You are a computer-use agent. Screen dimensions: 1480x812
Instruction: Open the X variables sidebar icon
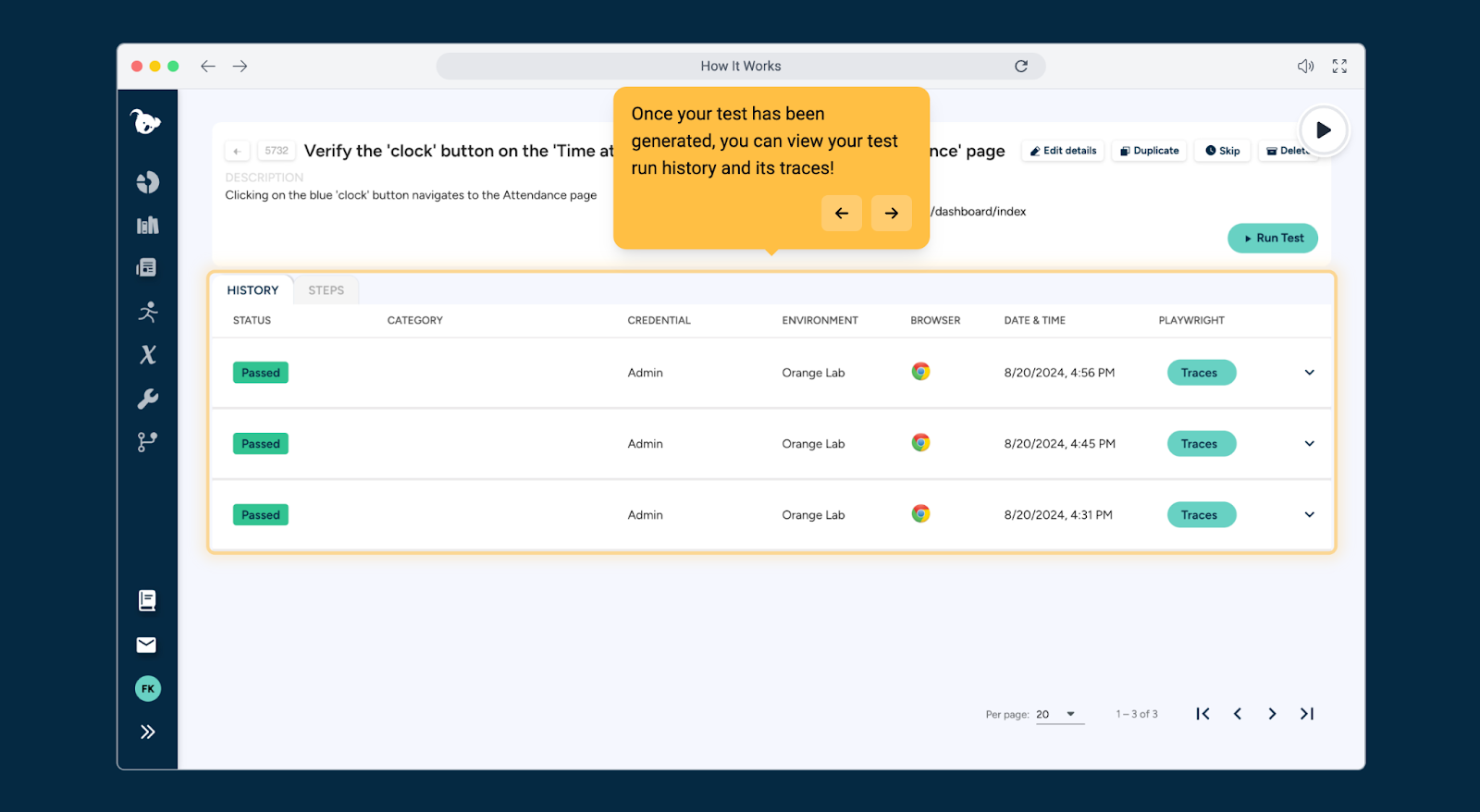pyautogui.click(x=148, y=354)
